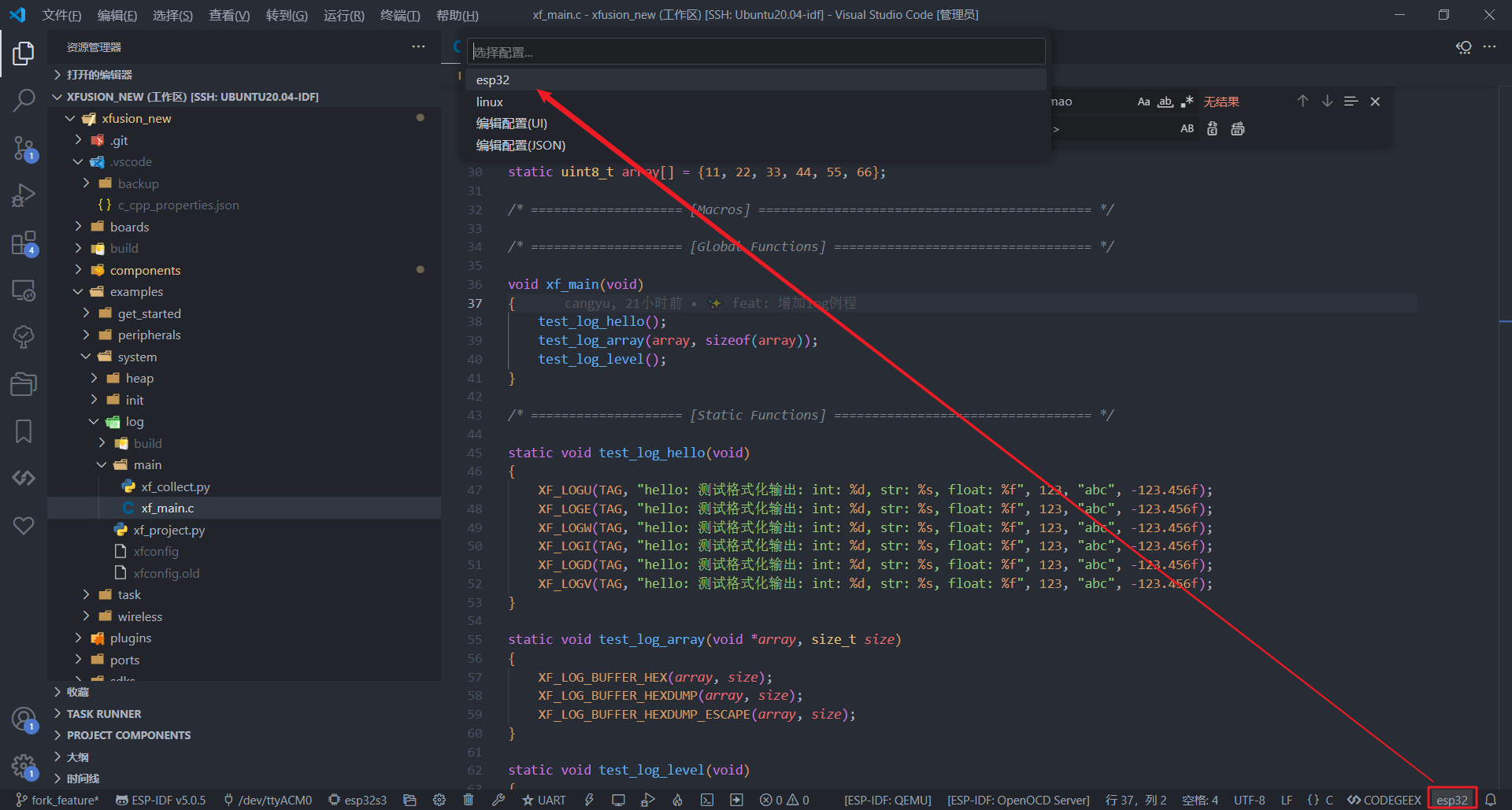Toggle Preserve Case in replace field
Screen dimensions: 1512x810
pos(1188,128)
